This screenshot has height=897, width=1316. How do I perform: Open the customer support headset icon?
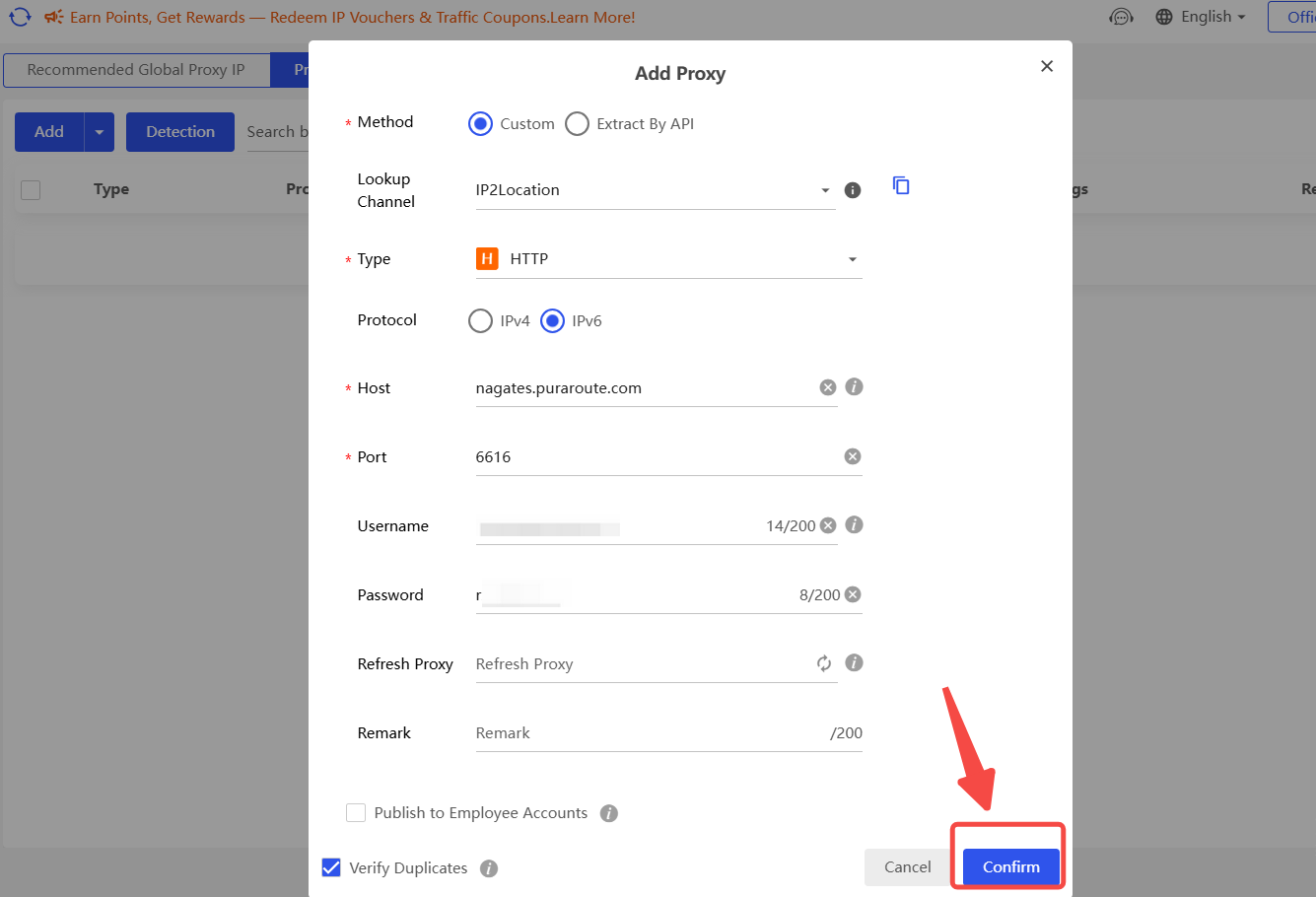[x=1121, y=17]
